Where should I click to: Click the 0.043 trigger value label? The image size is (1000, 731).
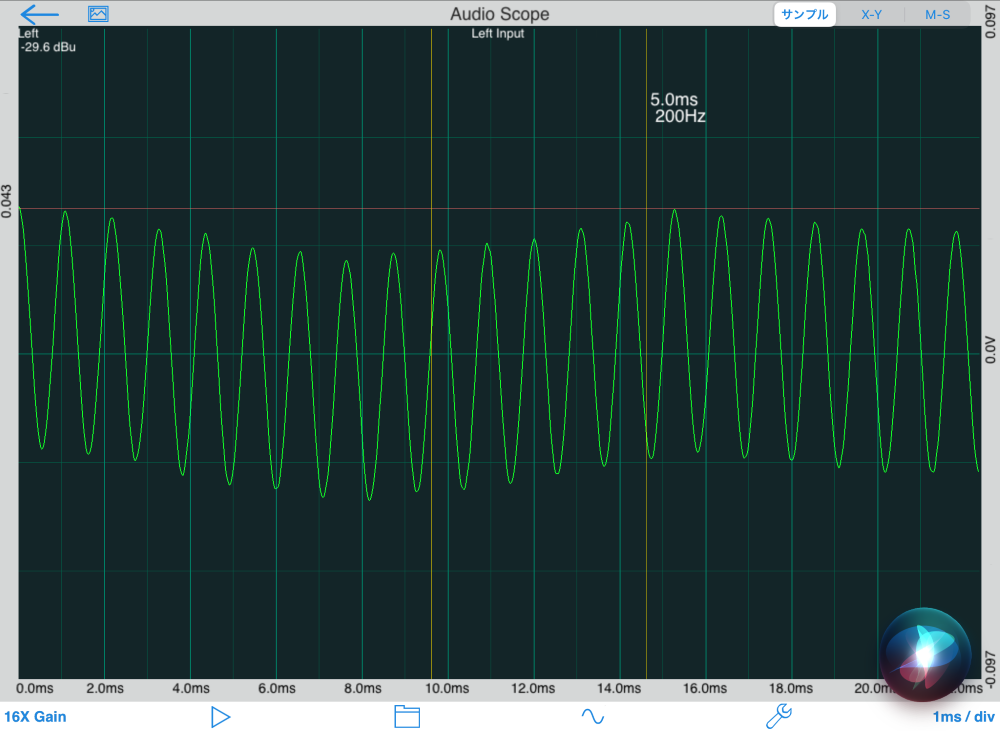pyautogui.click(x=8, y=200)
